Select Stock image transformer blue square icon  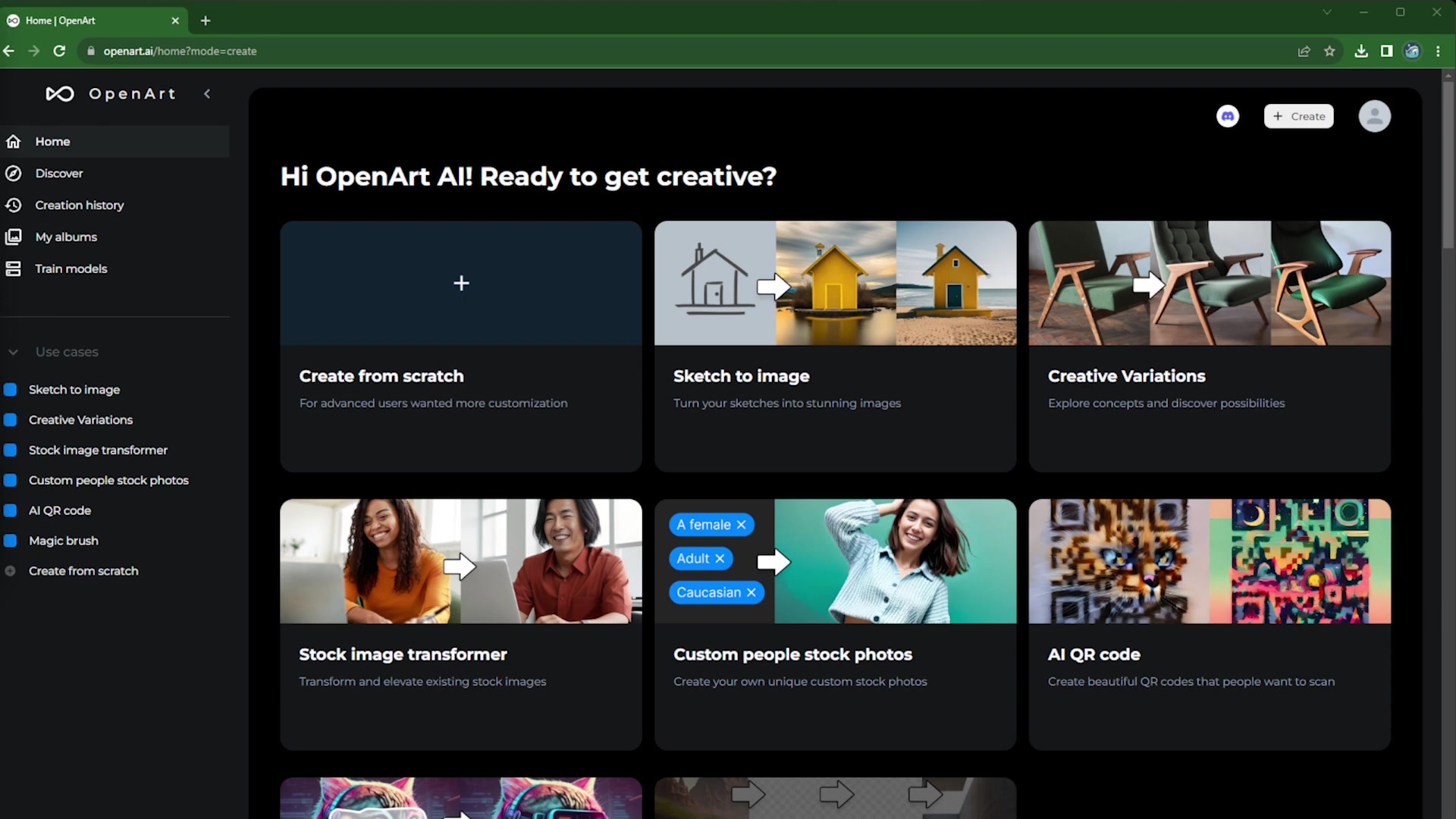(11, 450)
